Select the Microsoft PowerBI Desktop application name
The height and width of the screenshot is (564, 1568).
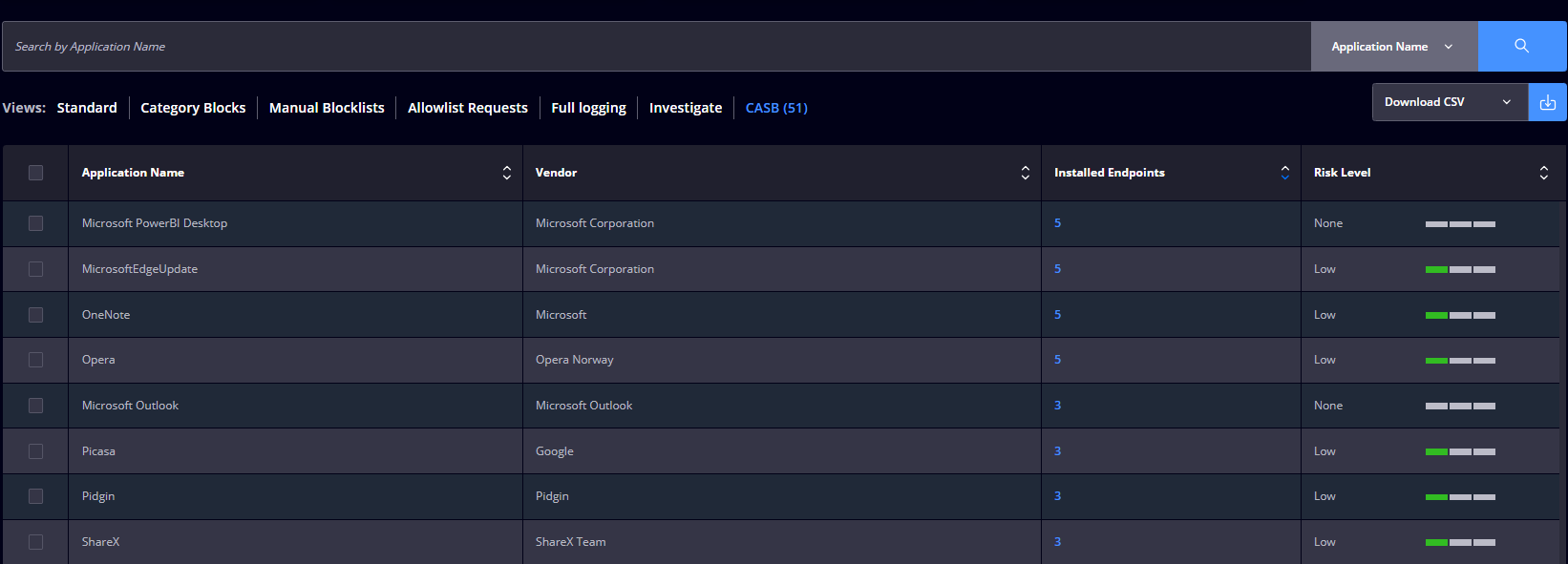pos(155,223)
